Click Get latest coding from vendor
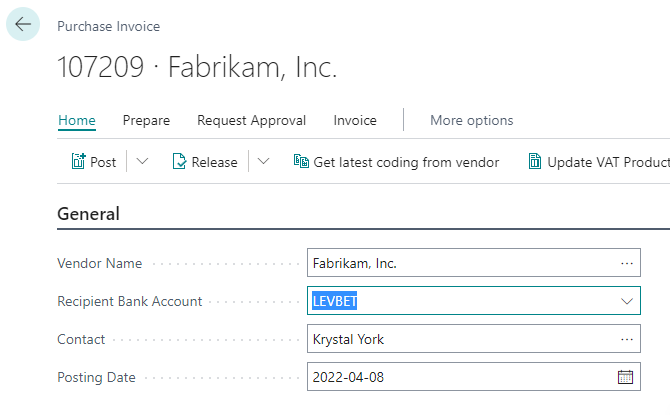The width and height of the screenshot is (670, 415). pyautogui.click(x=406, y=162)
